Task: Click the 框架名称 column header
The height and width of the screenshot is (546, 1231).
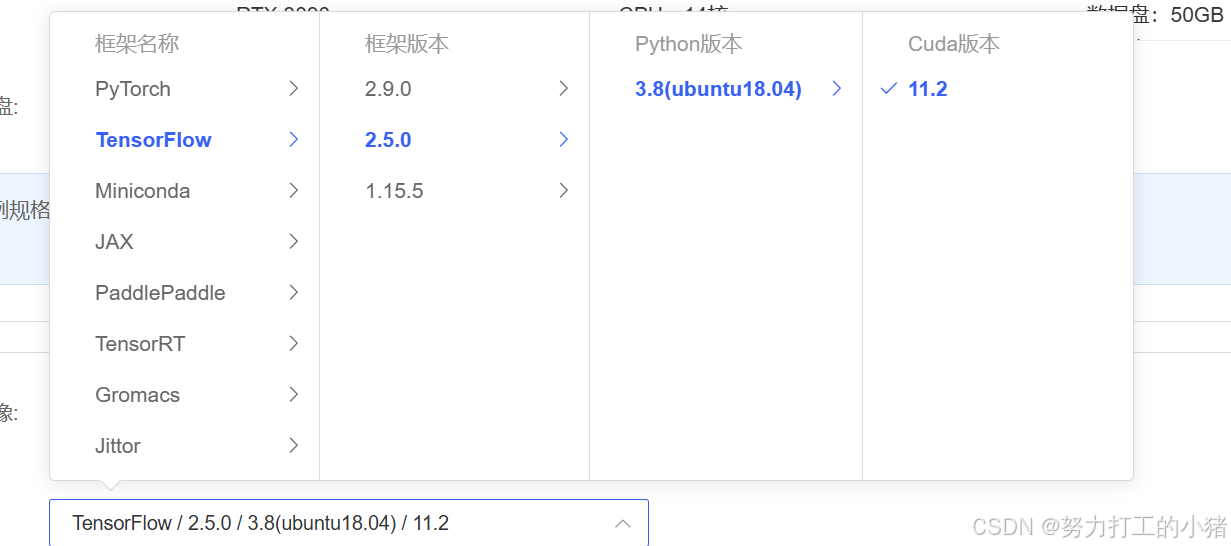Action: click(137, 44)
